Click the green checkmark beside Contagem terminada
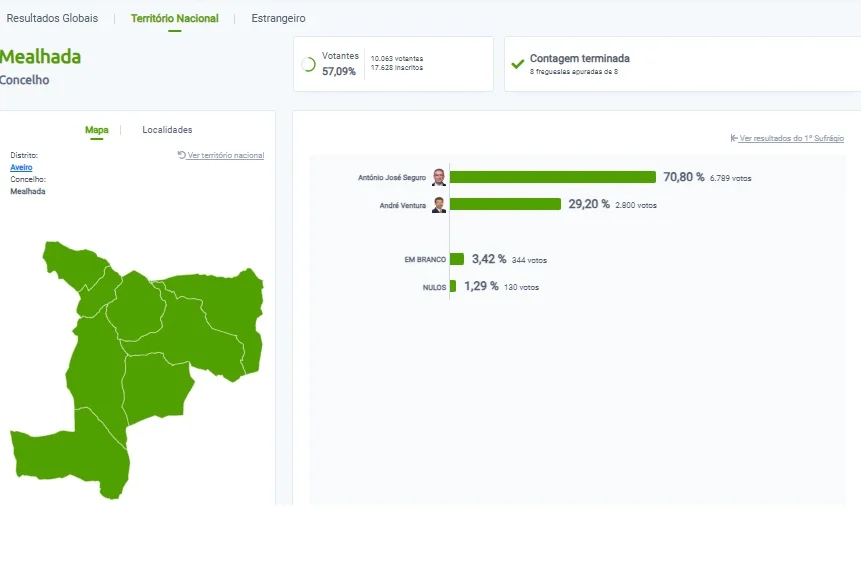 coord(517,64)
